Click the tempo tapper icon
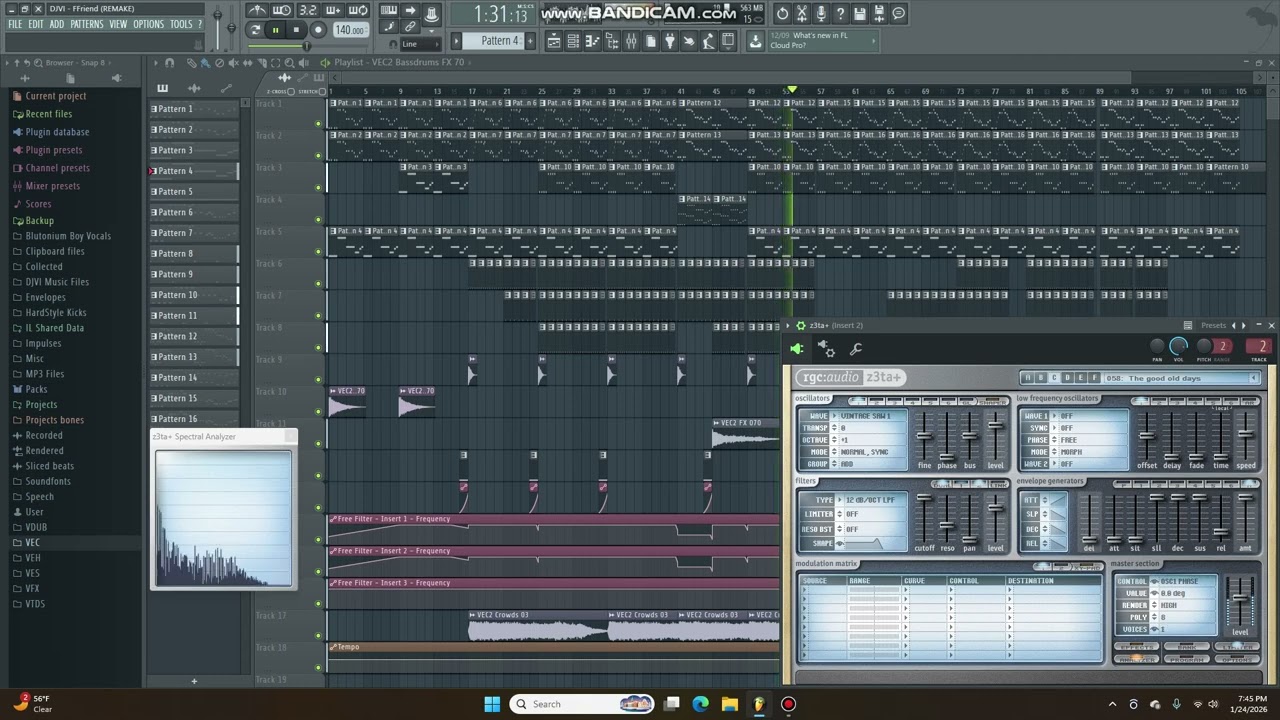The height and width of the screenshot is (720, 1280). click(689, 41)
